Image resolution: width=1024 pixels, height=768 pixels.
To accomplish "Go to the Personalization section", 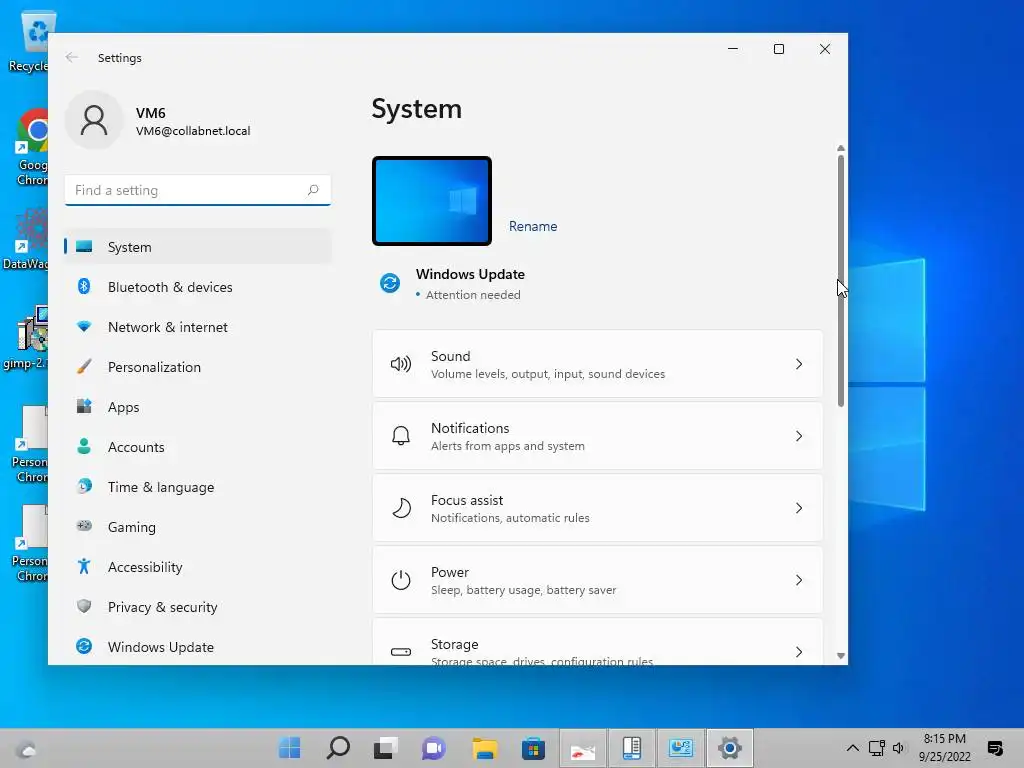I will click(x=198, y=366).
